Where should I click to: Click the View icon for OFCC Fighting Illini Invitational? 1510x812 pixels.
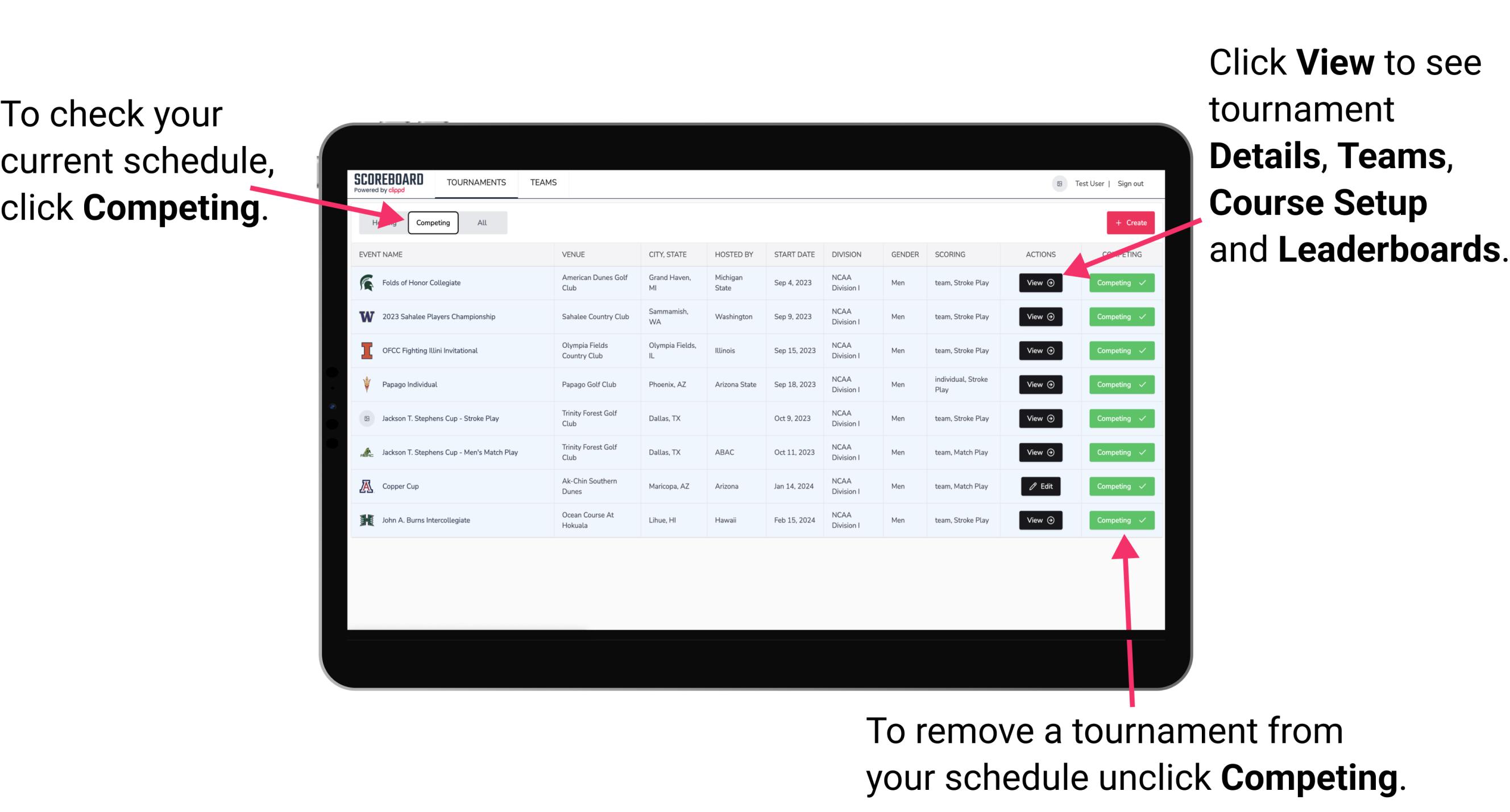pos(1040,351)
